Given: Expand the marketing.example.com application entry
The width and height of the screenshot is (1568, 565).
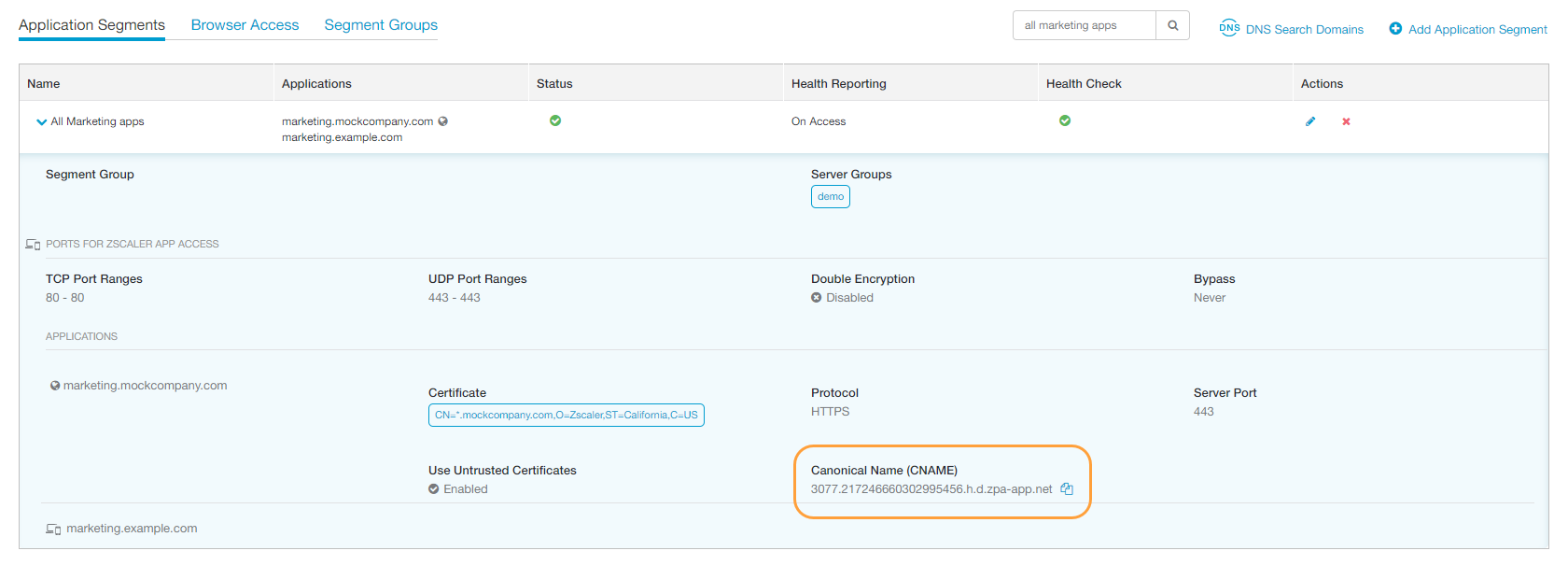Looking at the screenshot, I should pos(131,529).
